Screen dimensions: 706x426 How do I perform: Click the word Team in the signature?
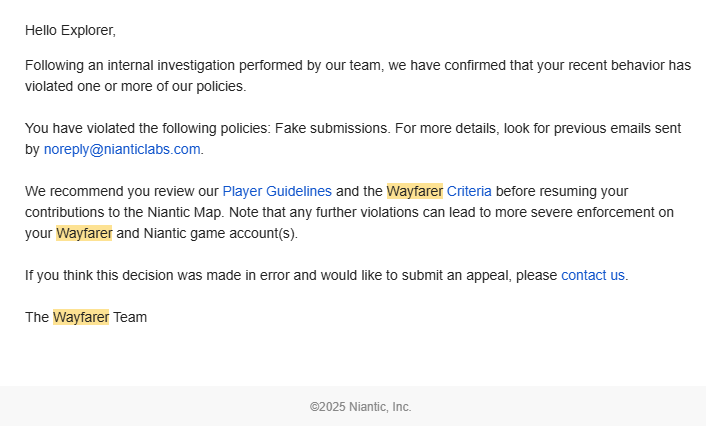point(130,317)
